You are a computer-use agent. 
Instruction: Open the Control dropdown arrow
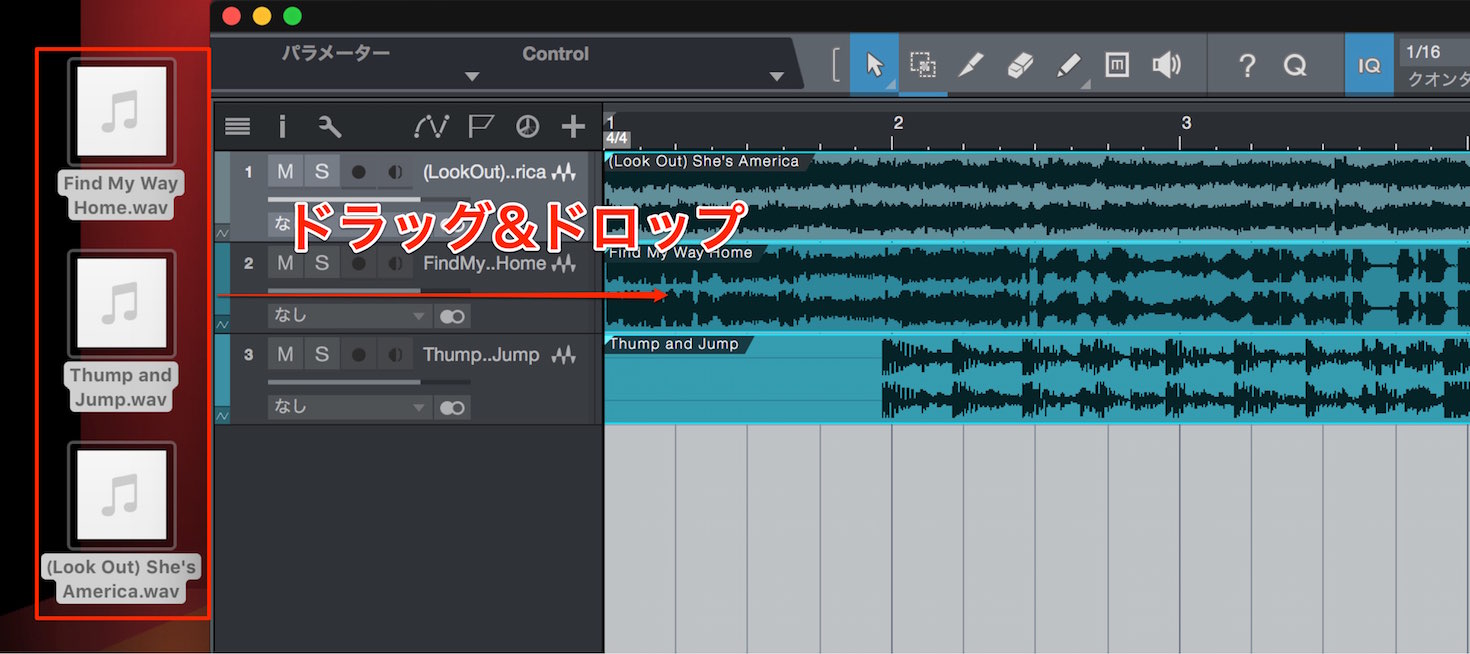776,77
